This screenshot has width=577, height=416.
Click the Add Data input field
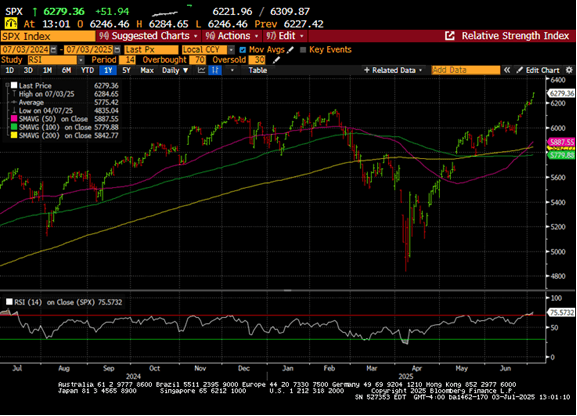[x=466, y=70]
